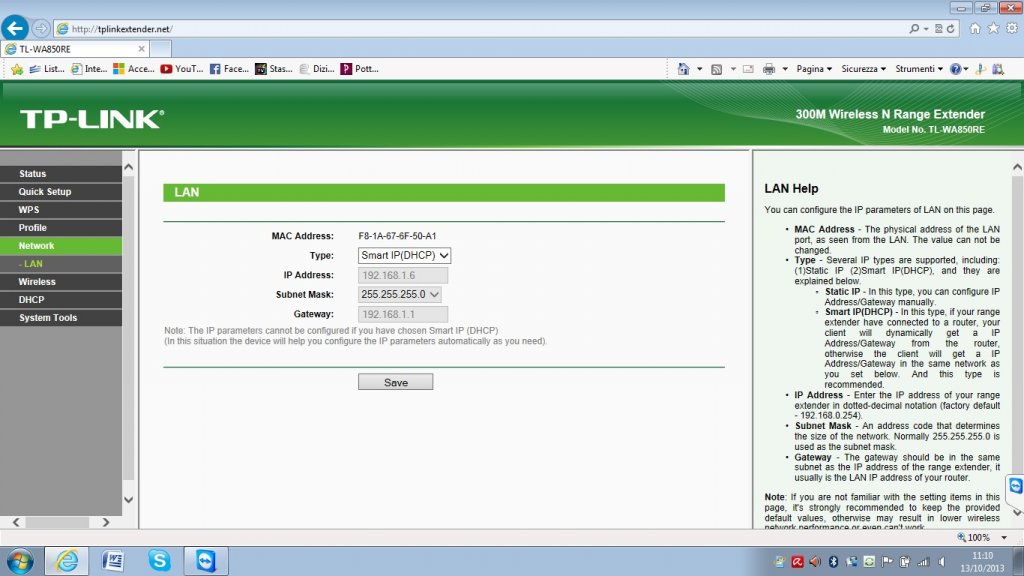The height and width of the screenshot is (576, 1024).
Task: Click the help panel scroll up arrow
Action: [x=1017, y=167]
